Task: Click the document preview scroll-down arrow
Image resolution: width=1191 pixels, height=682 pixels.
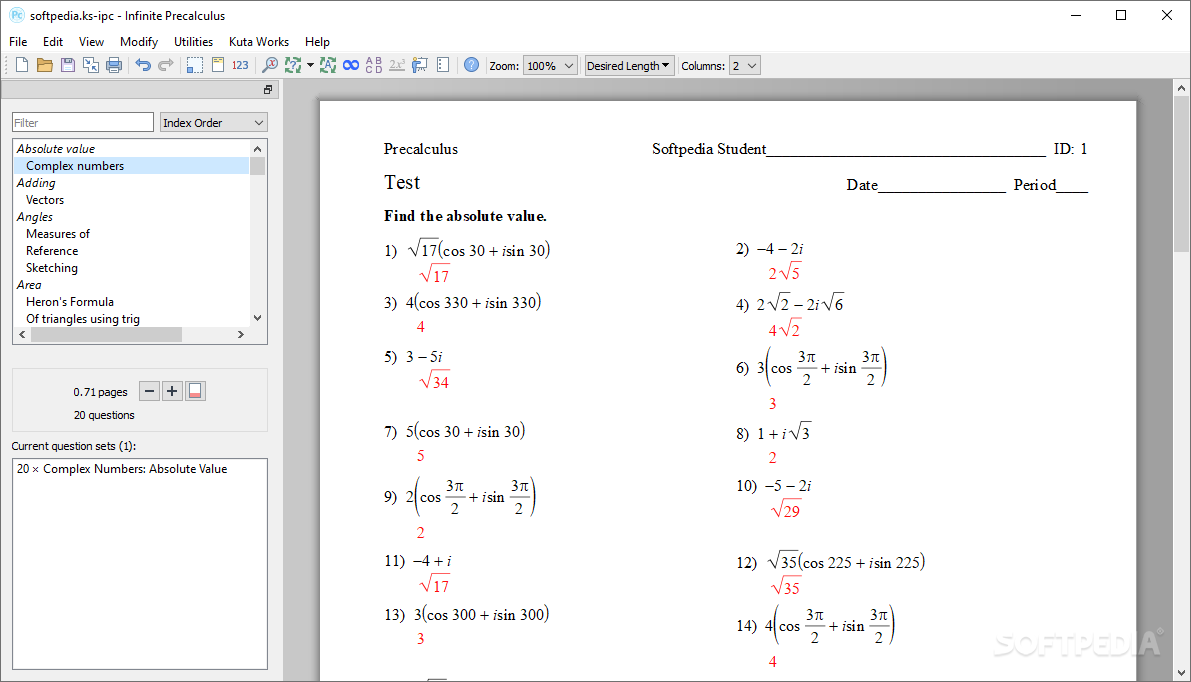Action: pos(1181,673)
